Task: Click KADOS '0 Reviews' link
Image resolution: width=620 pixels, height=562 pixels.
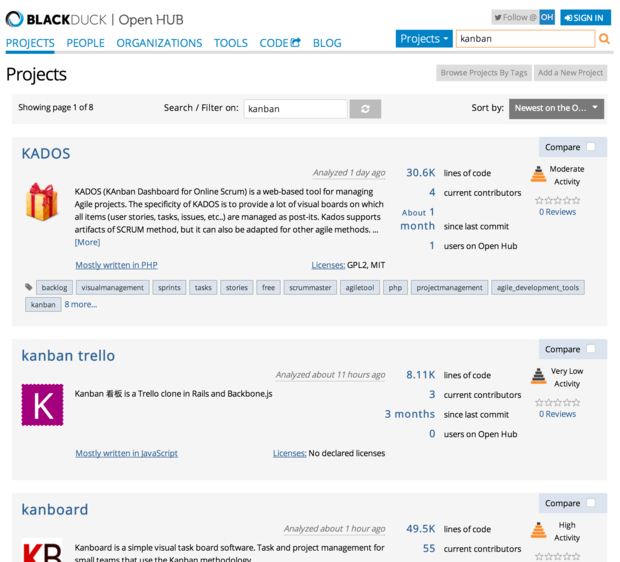Action: pyautogui.click(x=557, y=212)
